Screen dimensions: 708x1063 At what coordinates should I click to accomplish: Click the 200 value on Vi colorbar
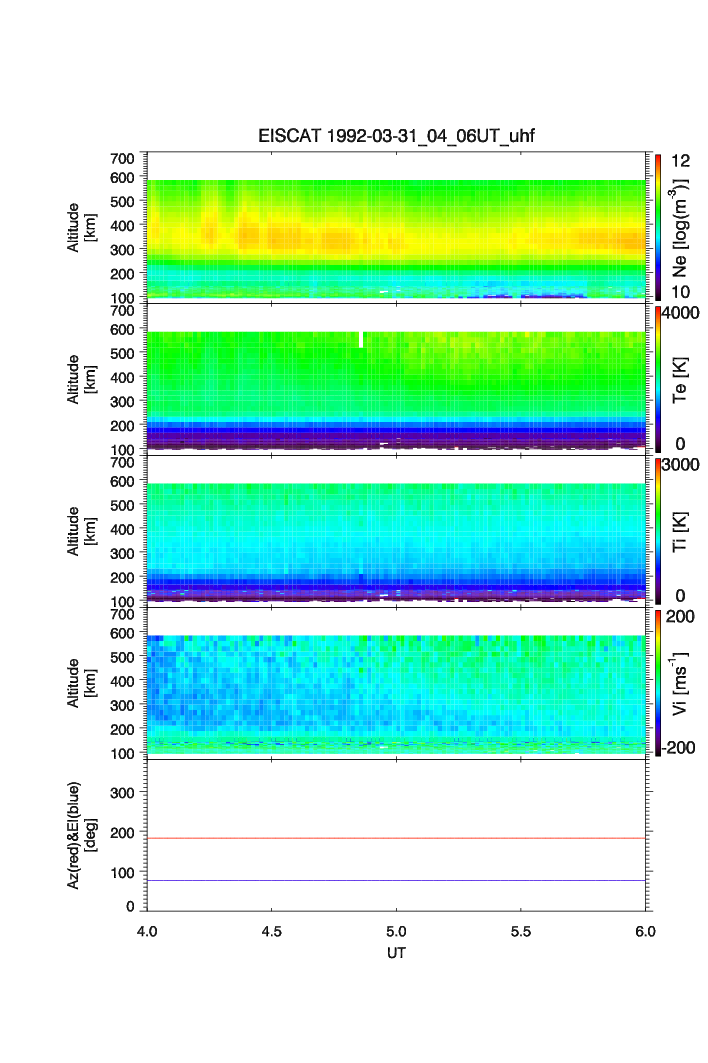680,617
